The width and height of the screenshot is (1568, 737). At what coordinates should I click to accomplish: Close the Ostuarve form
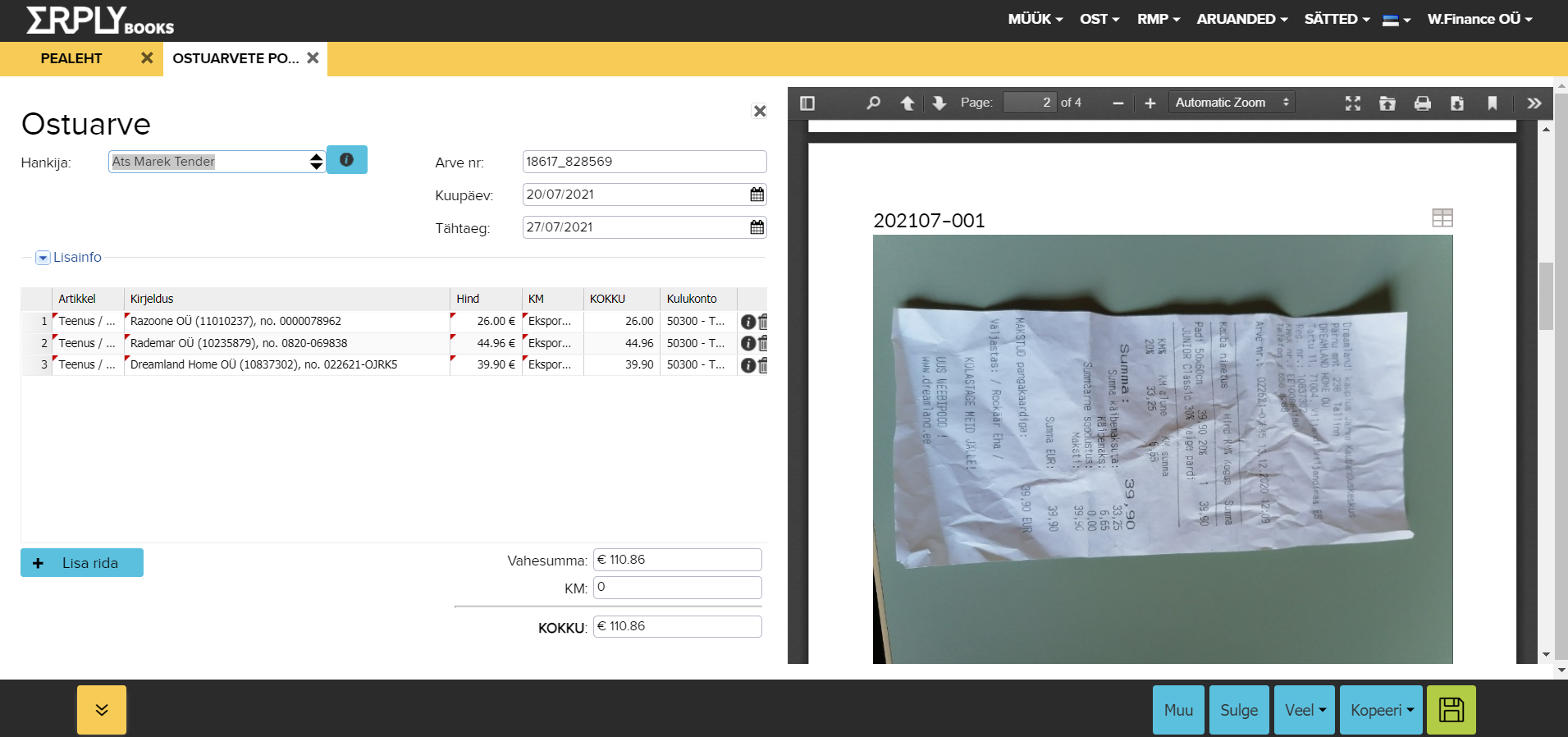click(760, 111)
